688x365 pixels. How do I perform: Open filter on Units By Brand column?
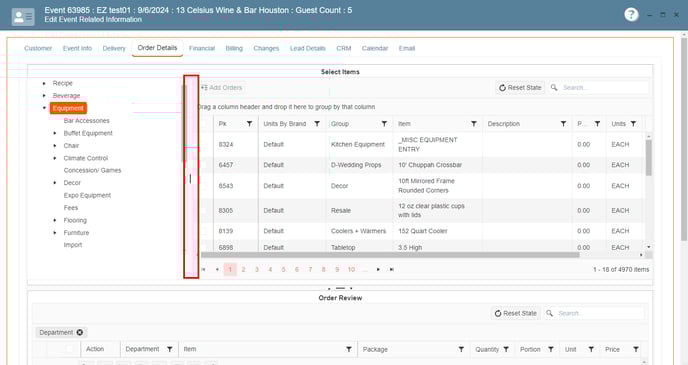[x=317, y=124]
